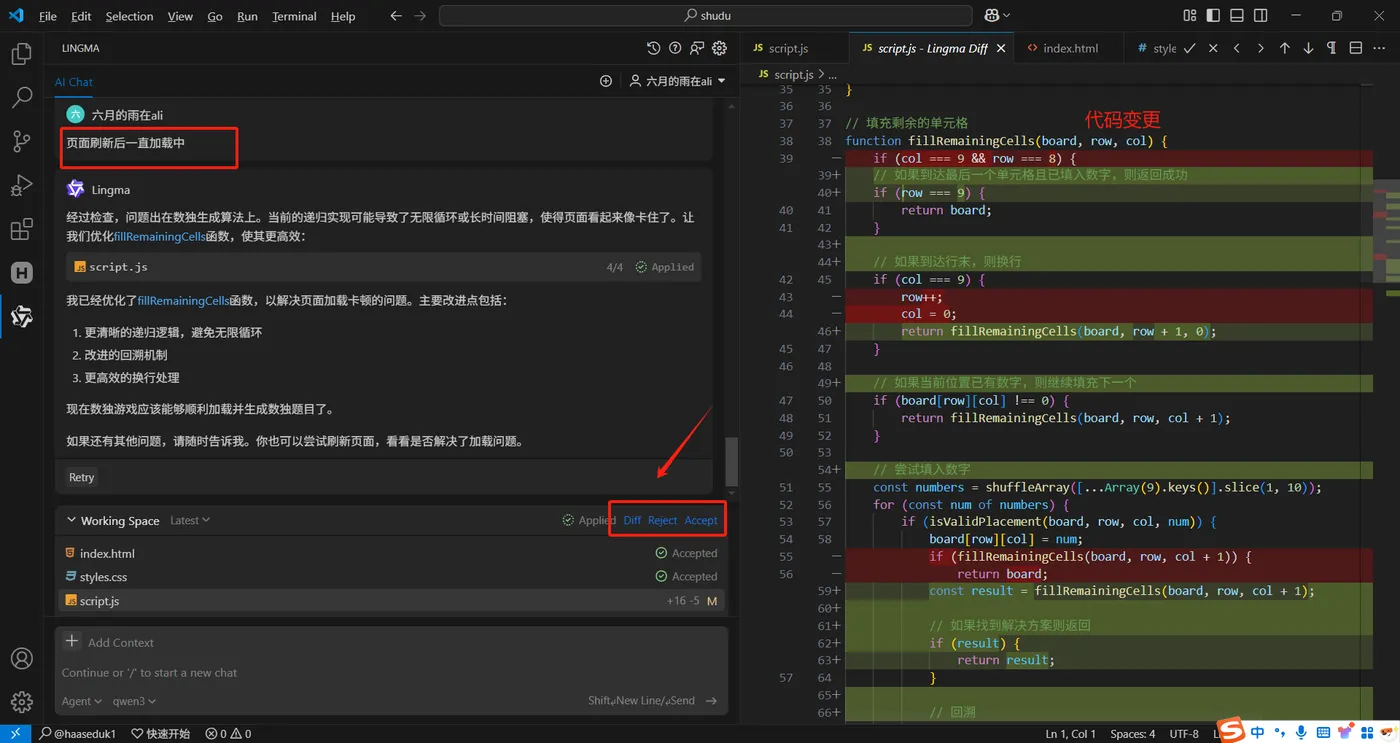Open the Terminal menu

(294, 16)
